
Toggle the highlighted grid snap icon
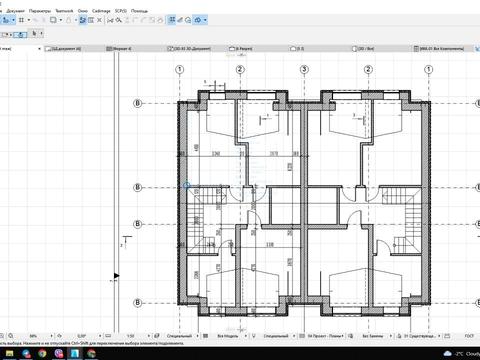(172, 20)
